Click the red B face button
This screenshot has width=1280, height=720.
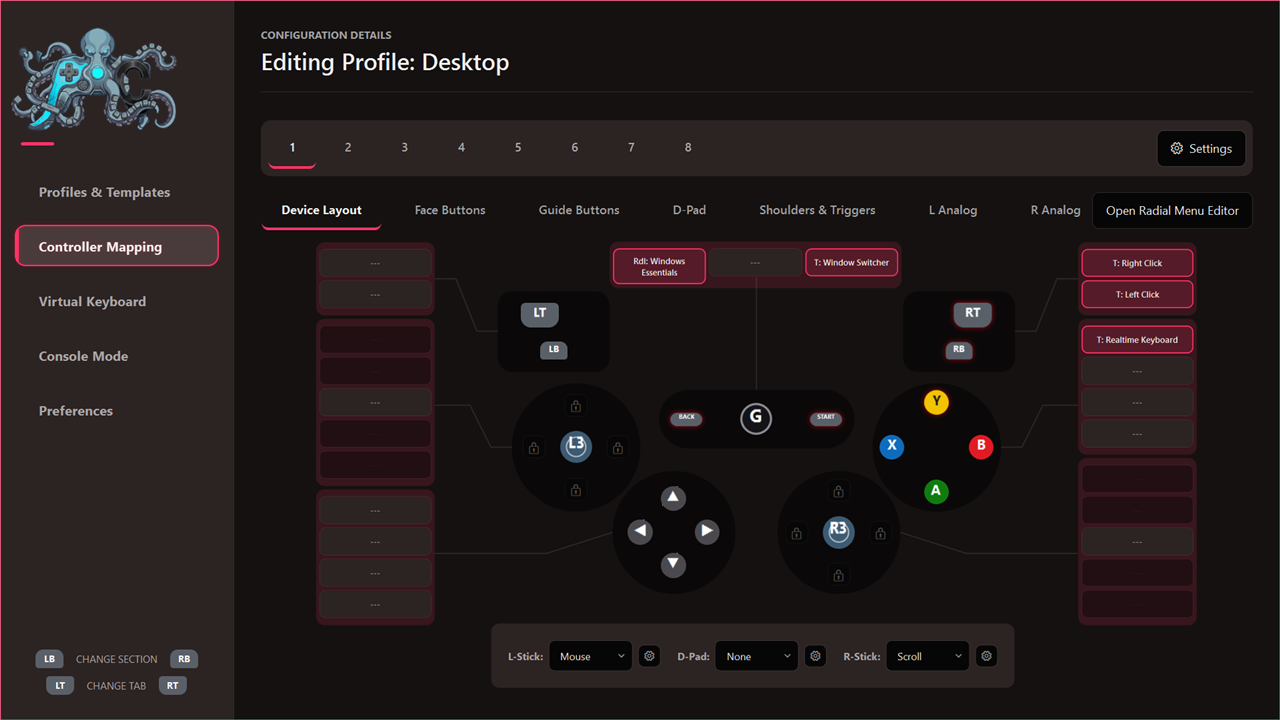coord(981,447)
